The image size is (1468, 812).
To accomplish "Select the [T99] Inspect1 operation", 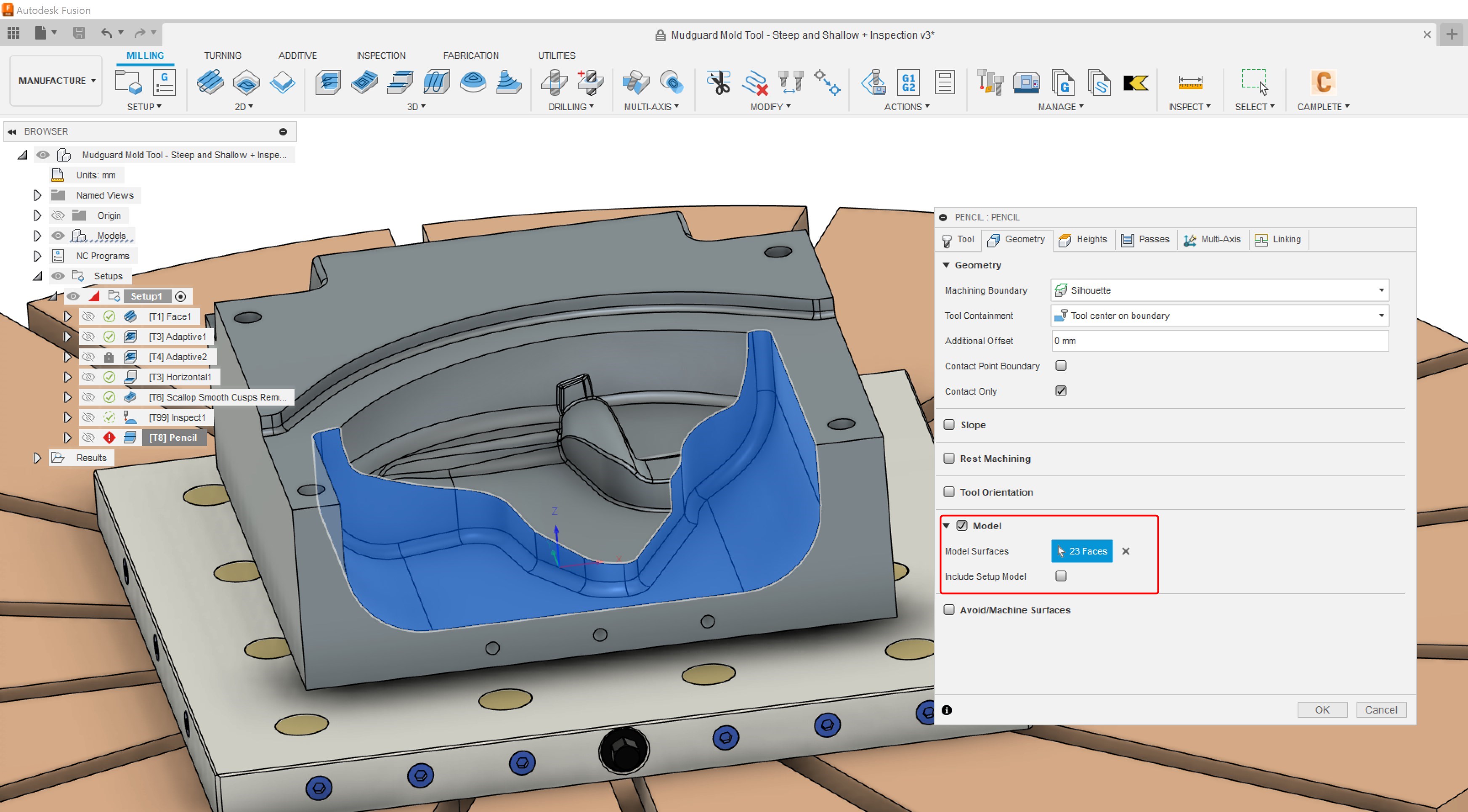I will [x=177, y=417].
